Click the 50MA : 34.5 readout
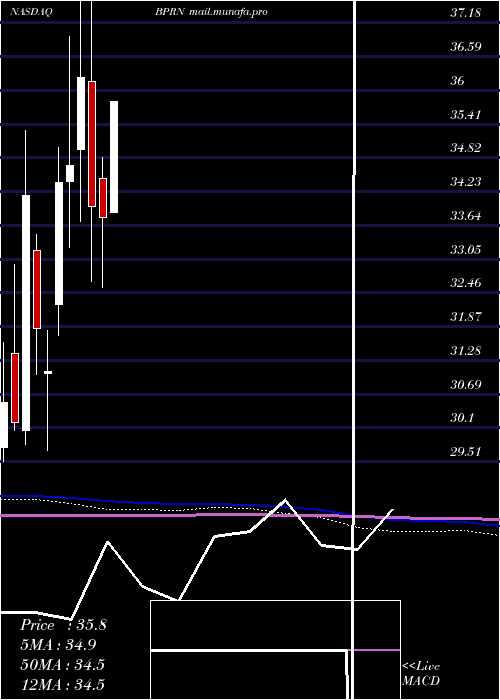The image size is (500, 700). (x=62, y=665)
